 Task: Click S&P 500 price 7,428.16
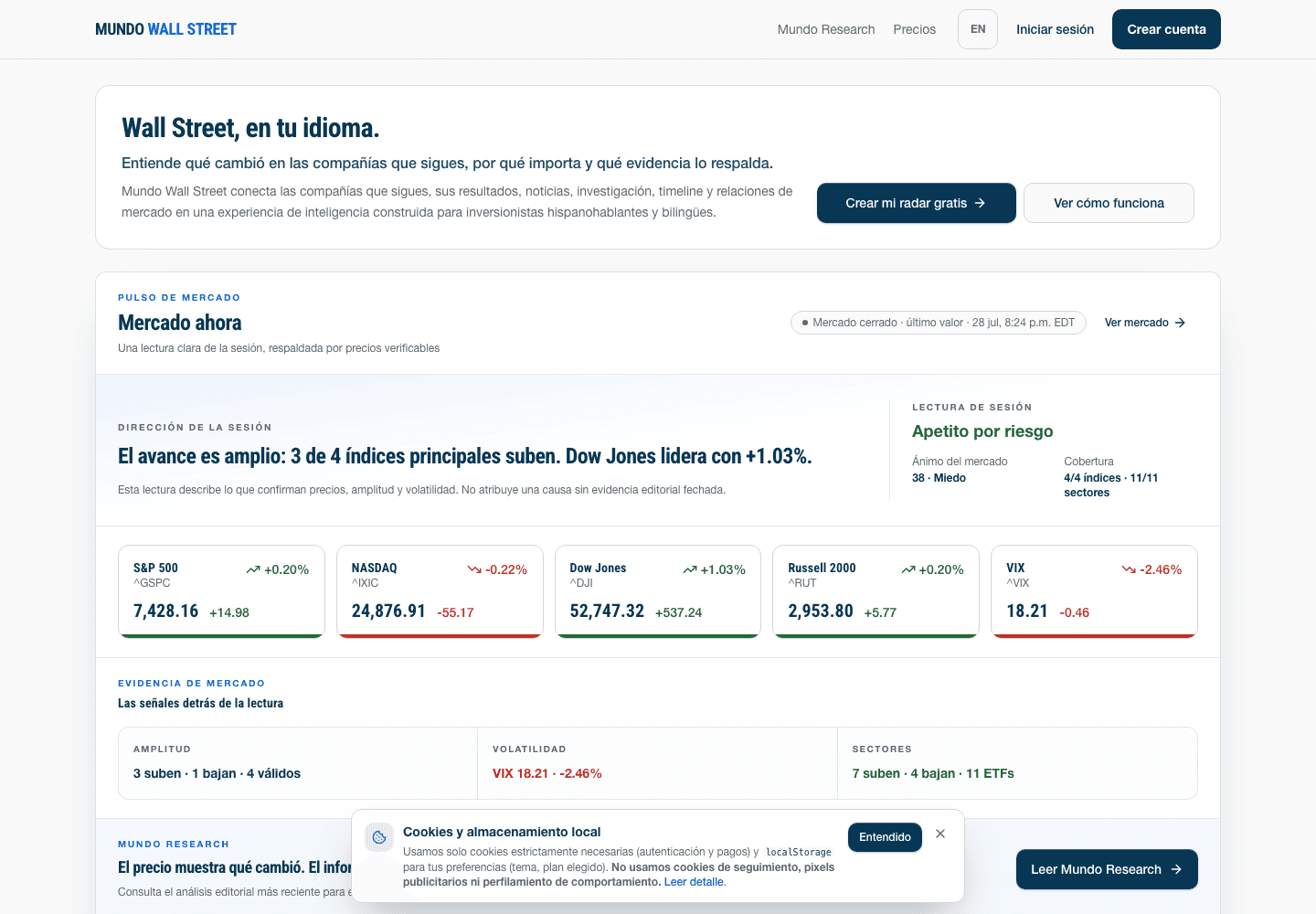165,611
